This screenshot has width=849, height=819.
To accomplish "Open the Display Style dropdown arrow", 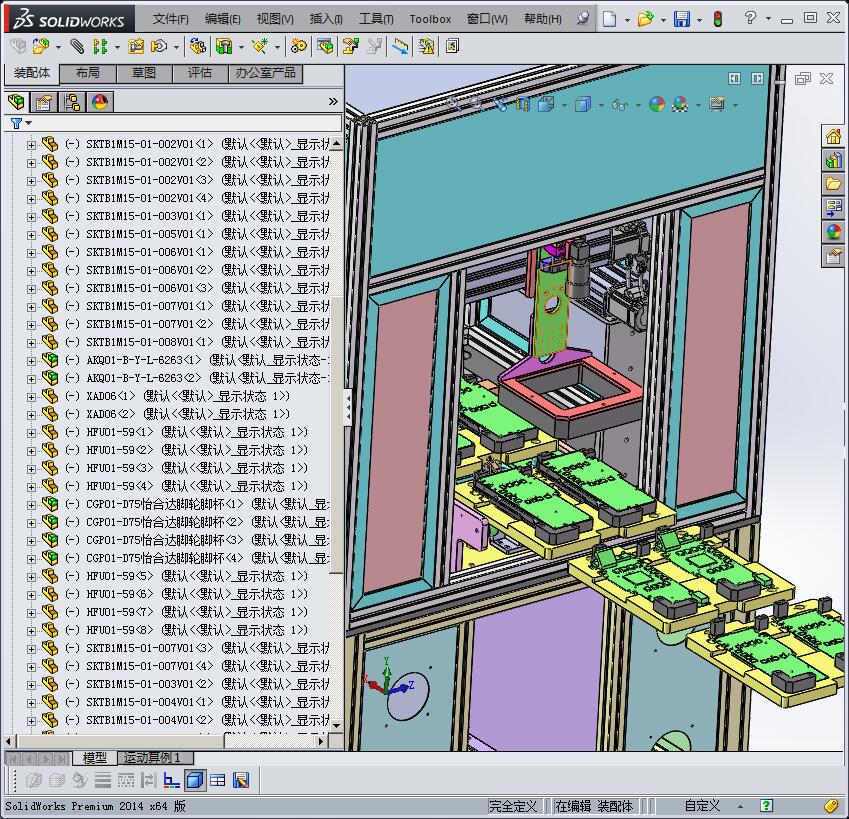I will [x=599, y=105].
